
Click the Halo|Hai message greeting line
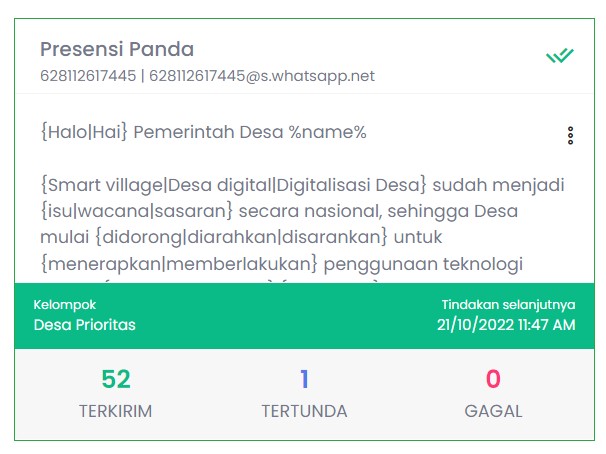coord(203,132)
